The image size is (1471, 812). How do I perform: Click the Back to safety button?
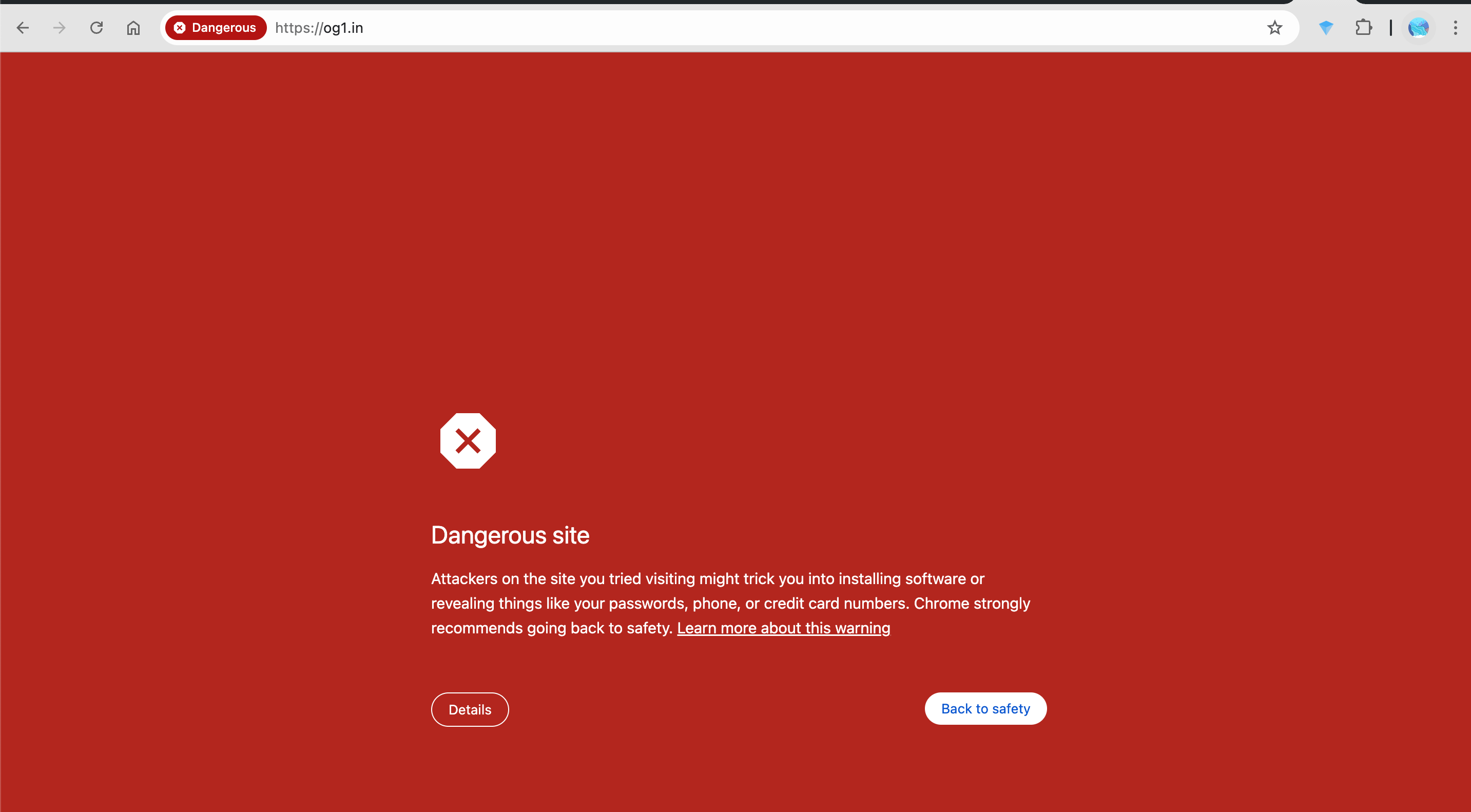[985, 709]
